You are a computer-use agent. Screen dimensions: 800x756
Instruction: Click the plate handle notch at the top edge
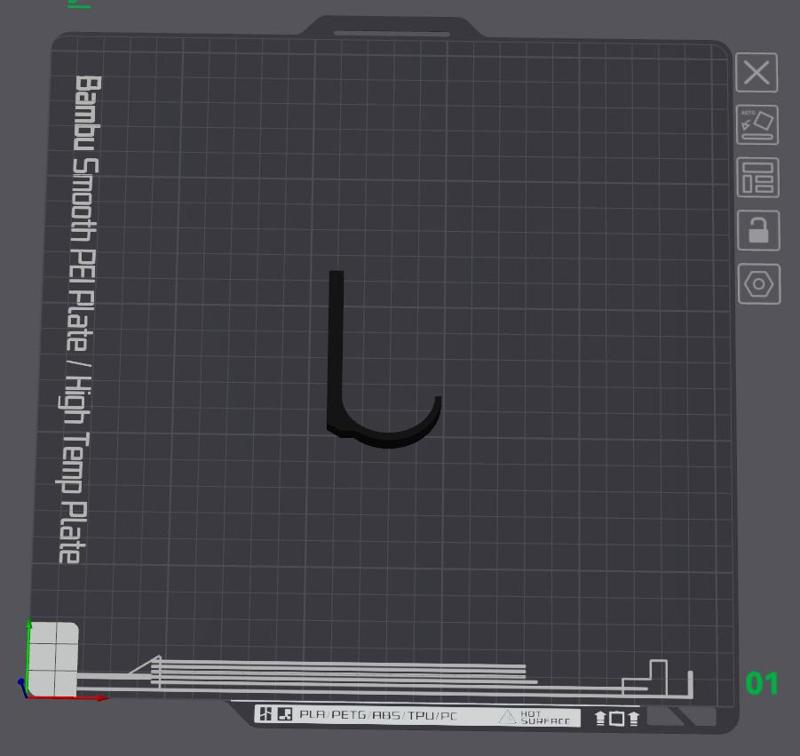point(390,22)
